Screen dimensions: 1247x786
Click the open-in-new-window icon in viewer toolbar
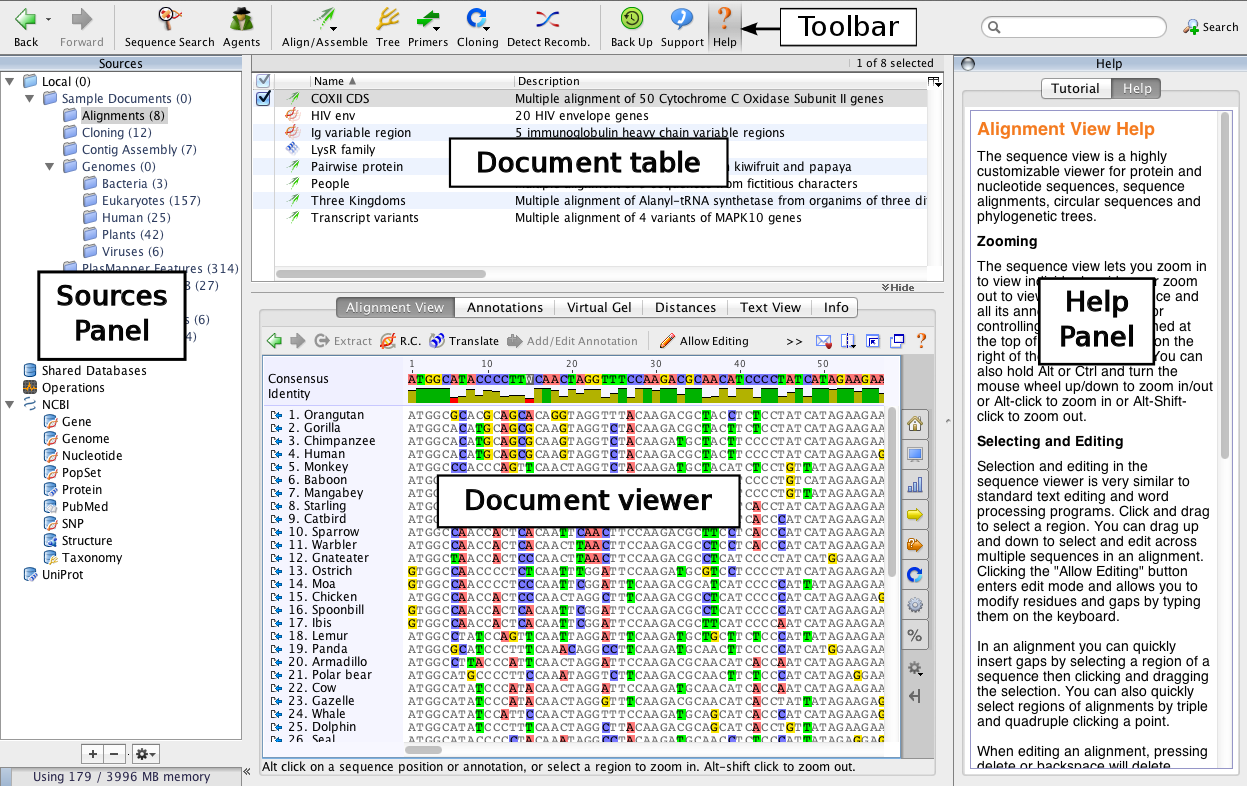click(x=896, y=341)
